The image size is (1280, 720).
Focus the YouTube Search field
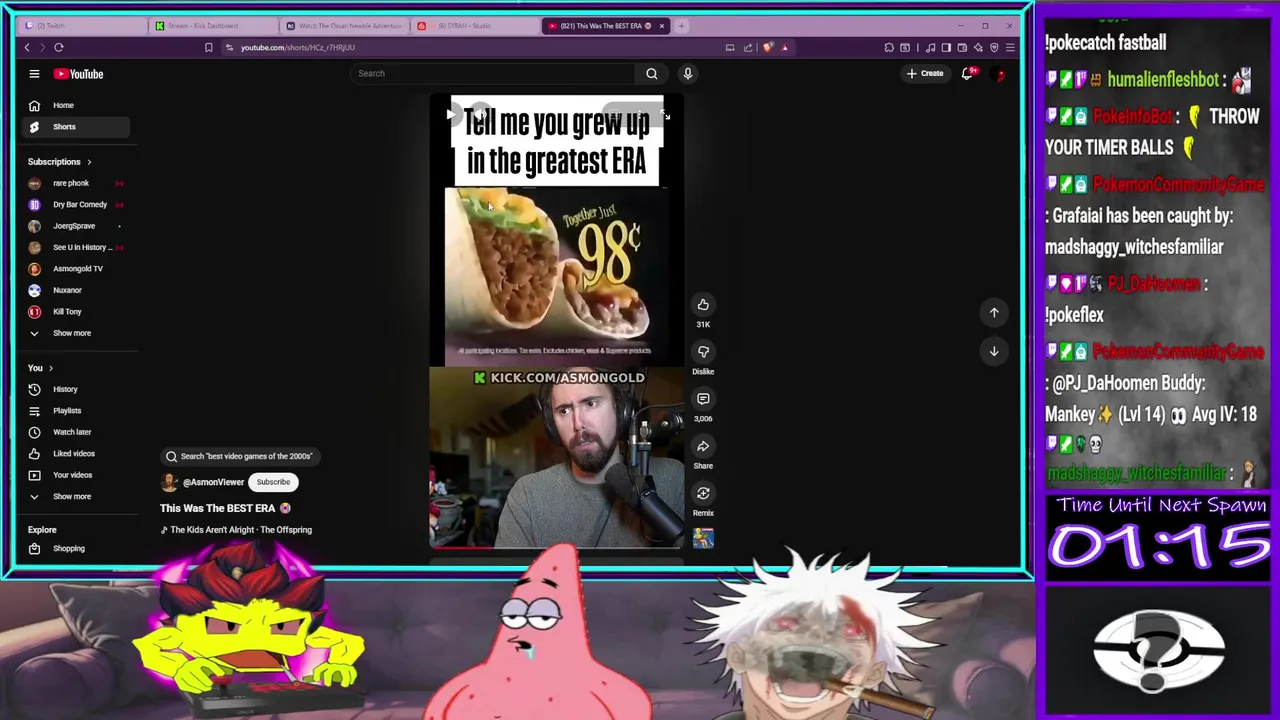pos(492,73)
